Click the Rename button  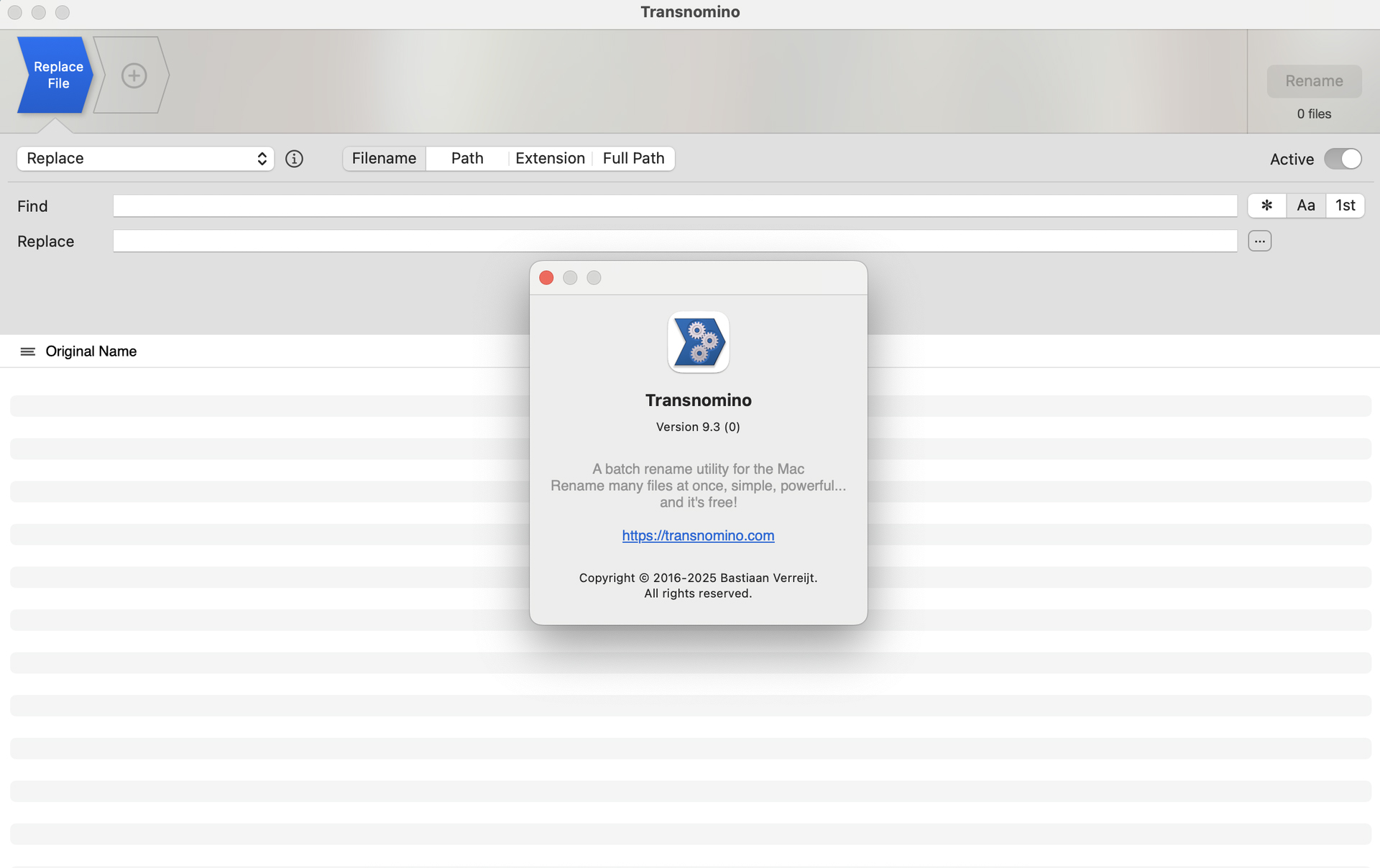(1314, 81)
